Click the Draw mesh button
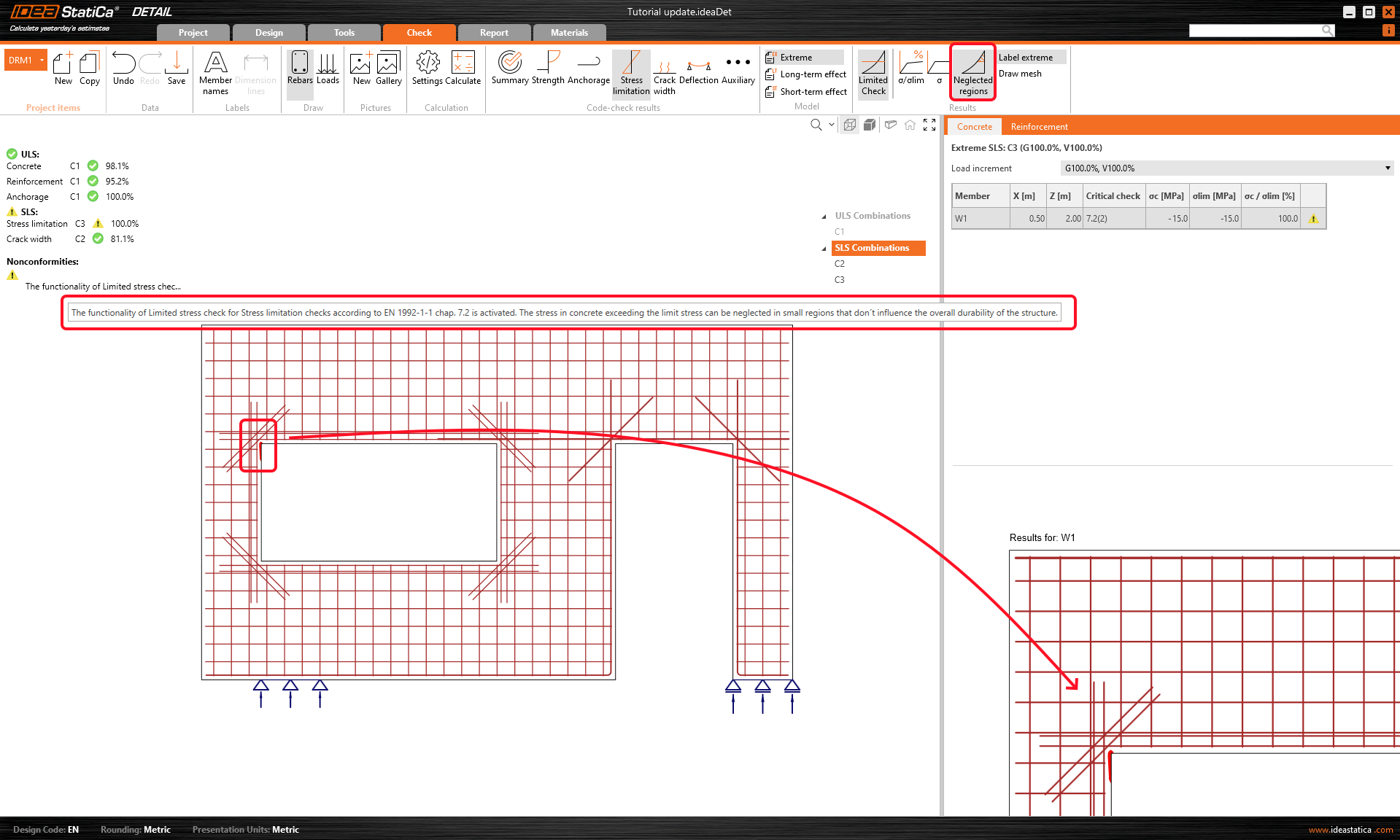Image resolution: width=1400 pixels, height=840 pixels. coord(1020,74)
